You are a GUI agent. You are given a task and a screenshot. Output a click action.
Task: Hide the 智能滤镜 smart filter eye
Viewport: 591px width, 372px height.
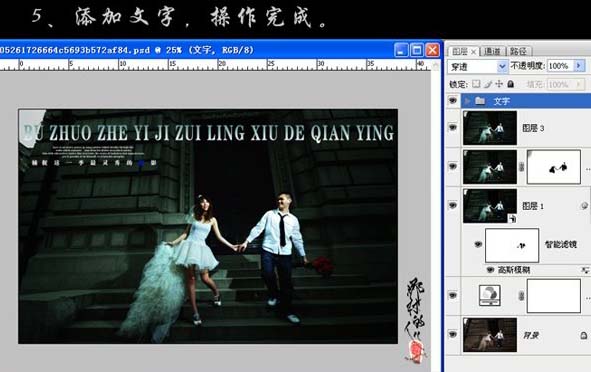tap(478, 244)
